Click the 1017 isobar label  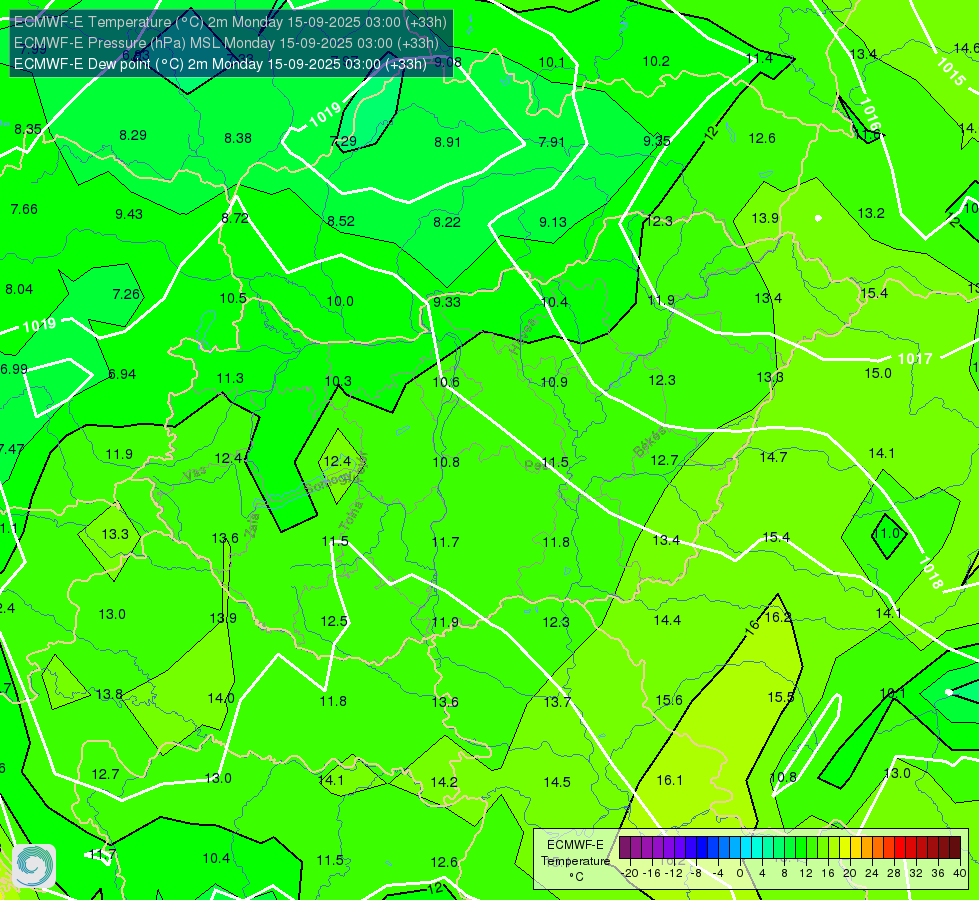915,359
